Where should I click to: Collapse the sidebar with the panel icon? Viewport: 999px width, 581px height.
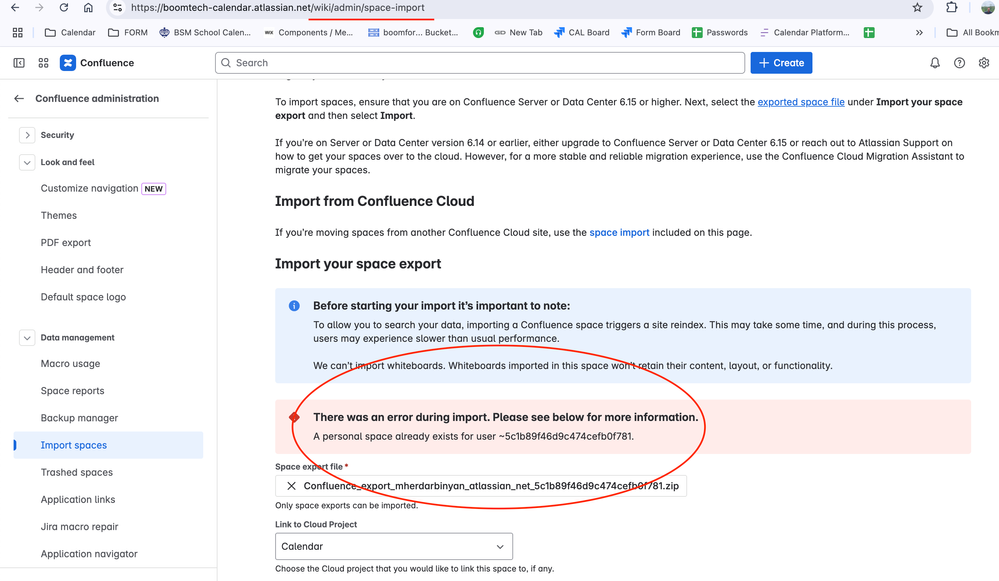(19, 63)
